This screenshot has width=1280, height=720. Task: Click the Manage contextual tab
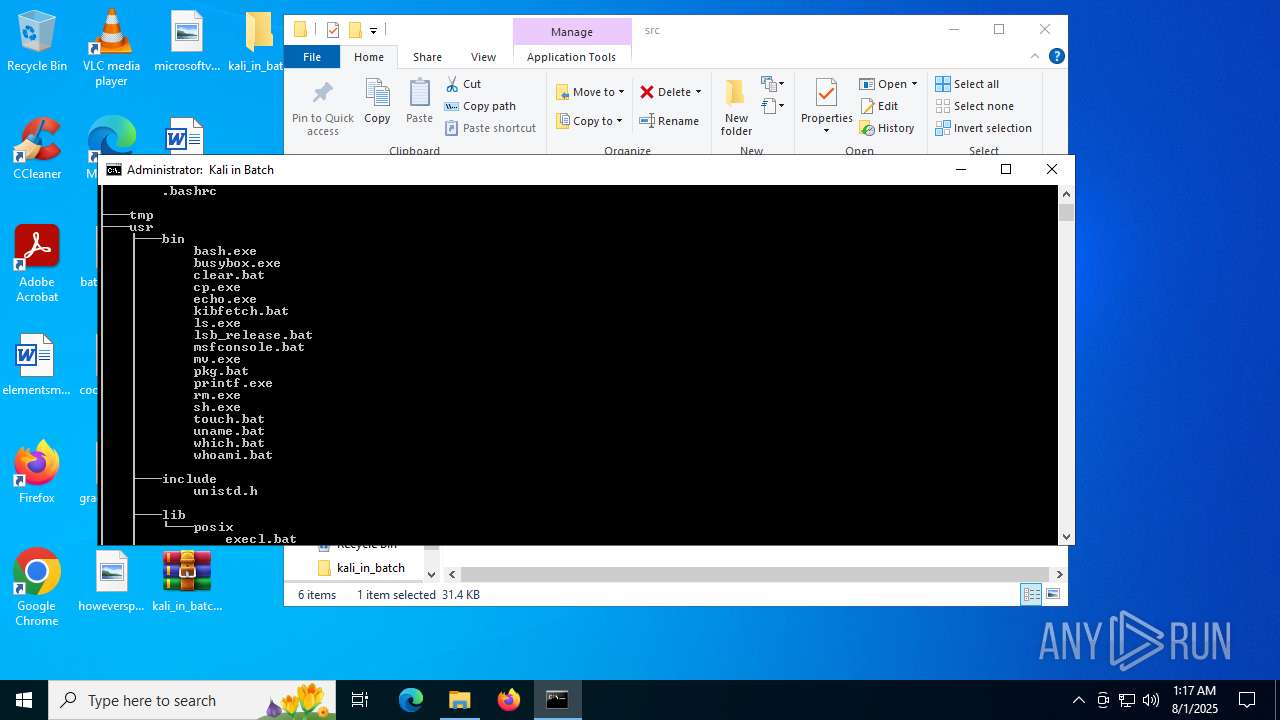point(572,32)
